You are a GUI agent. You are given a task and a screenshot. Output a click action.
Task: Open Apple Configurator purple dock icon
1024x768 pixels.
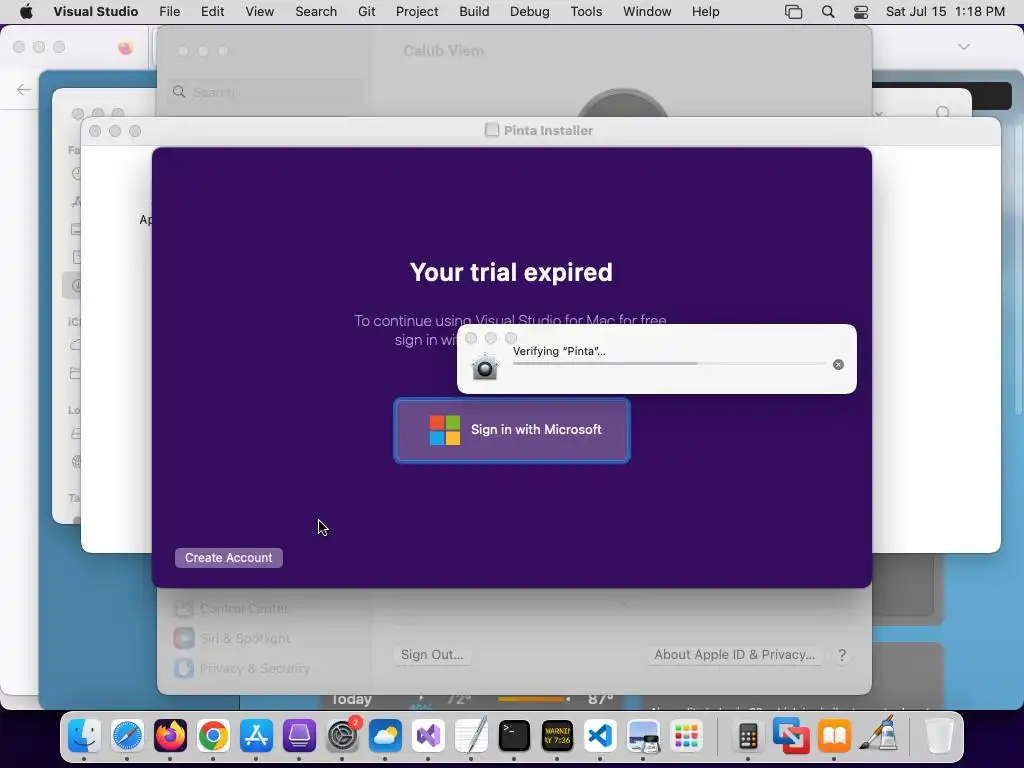(299, 736)
